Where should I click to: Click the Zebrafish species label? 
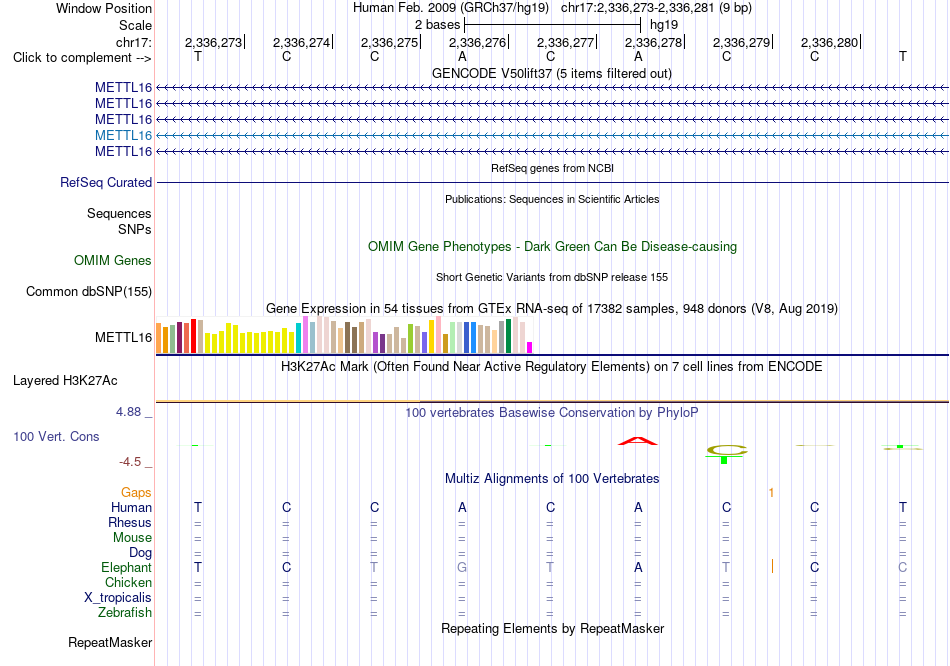[125, 613]
